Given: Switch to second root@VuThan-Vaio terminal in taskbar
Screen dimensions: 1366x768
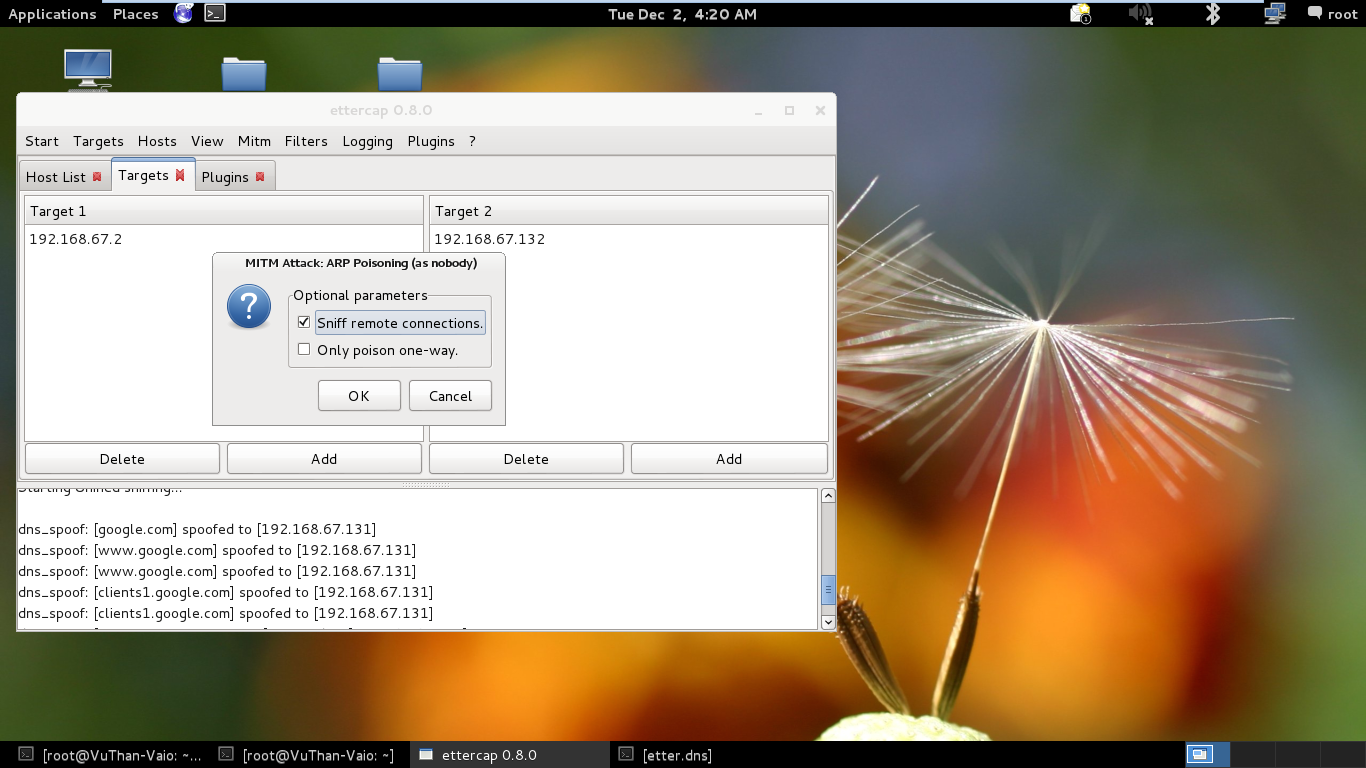Looking at the screenshot, I should tap(307, 755).
